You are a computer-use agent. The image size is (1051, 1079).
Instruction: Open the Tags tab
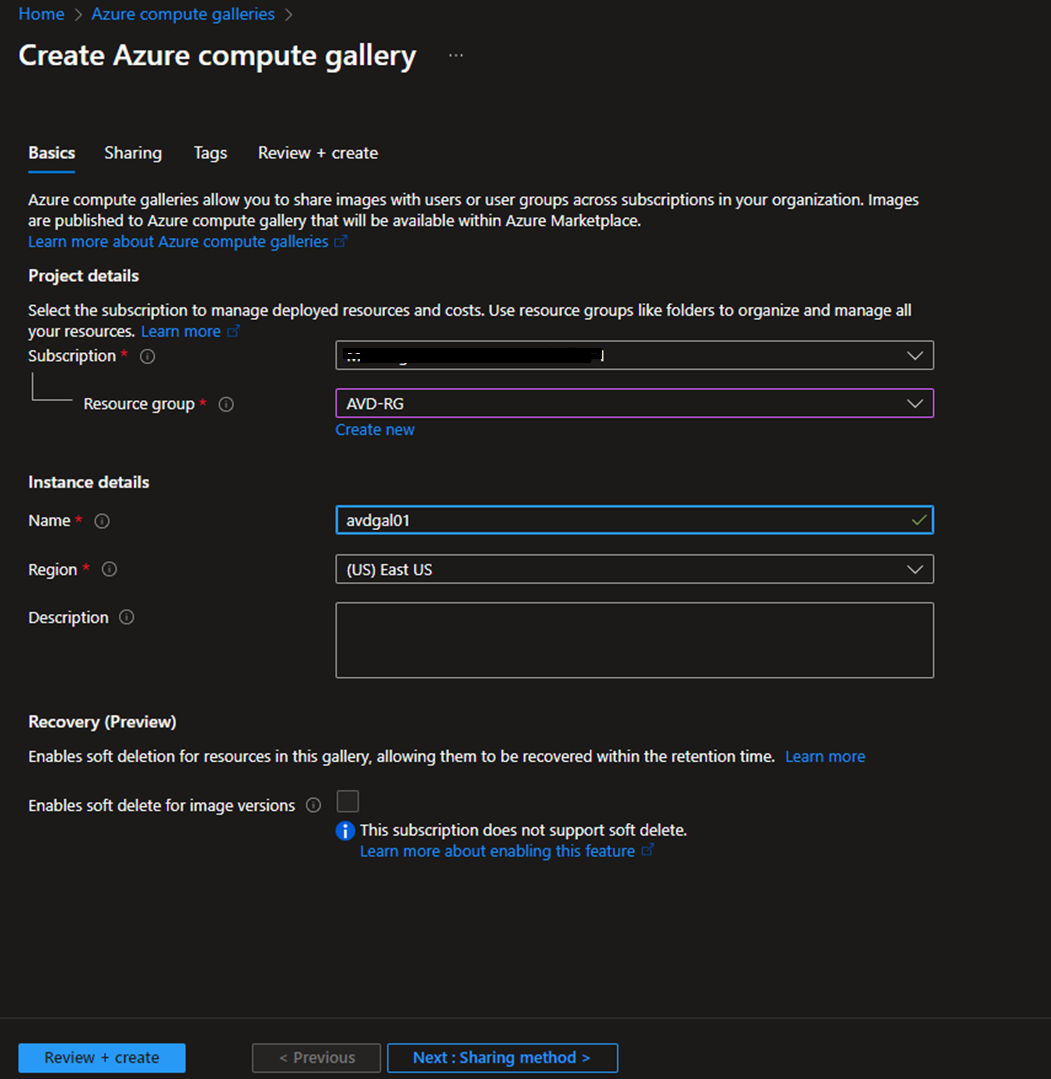[210, 153]
